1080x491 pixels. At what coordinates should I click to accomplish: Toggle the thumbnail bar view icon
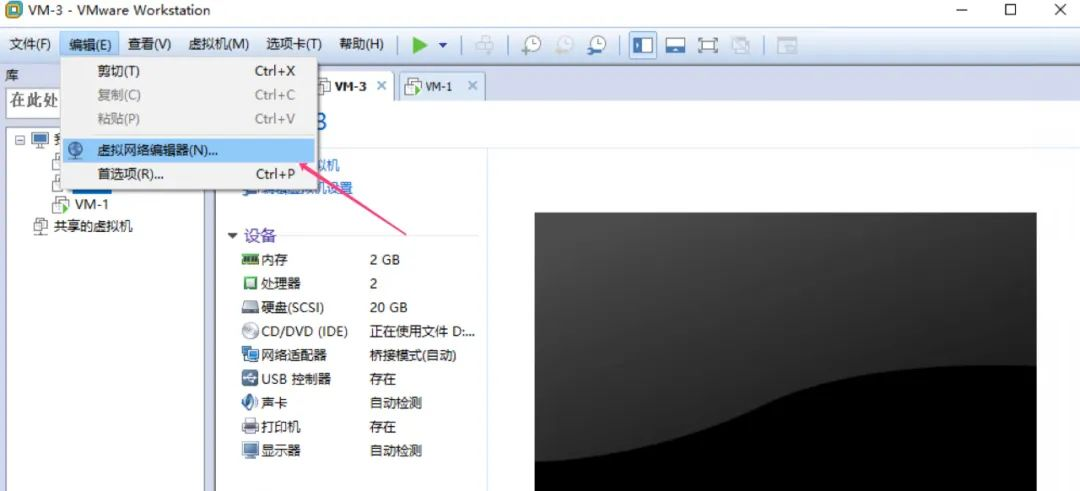tap(675, 45)
